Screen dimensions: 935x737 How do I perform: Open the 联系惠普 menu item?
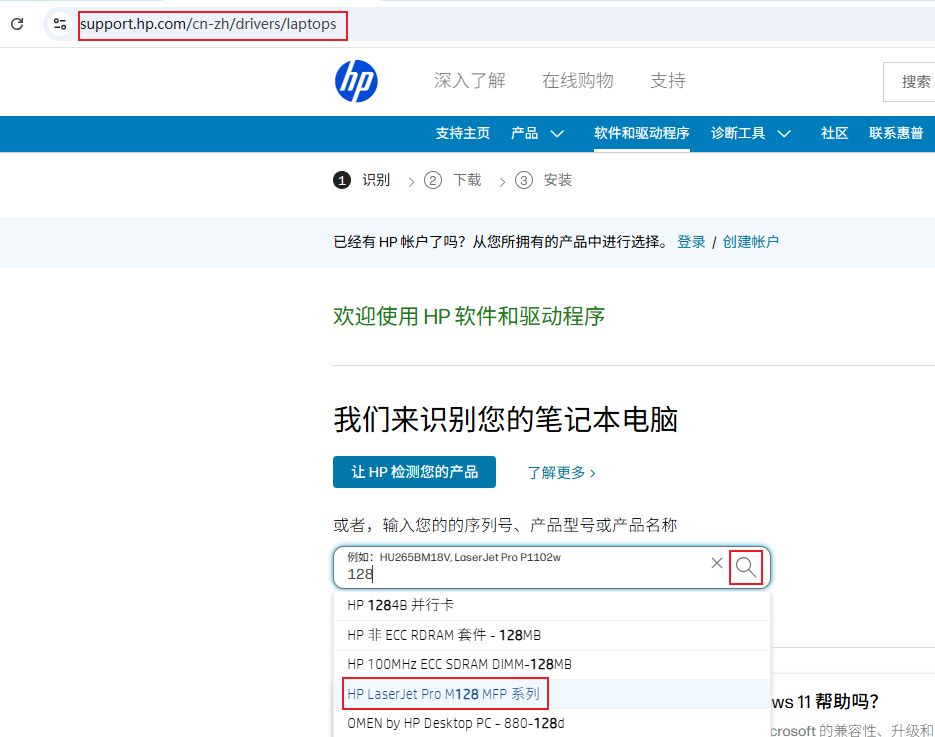[x=895, y=133]
